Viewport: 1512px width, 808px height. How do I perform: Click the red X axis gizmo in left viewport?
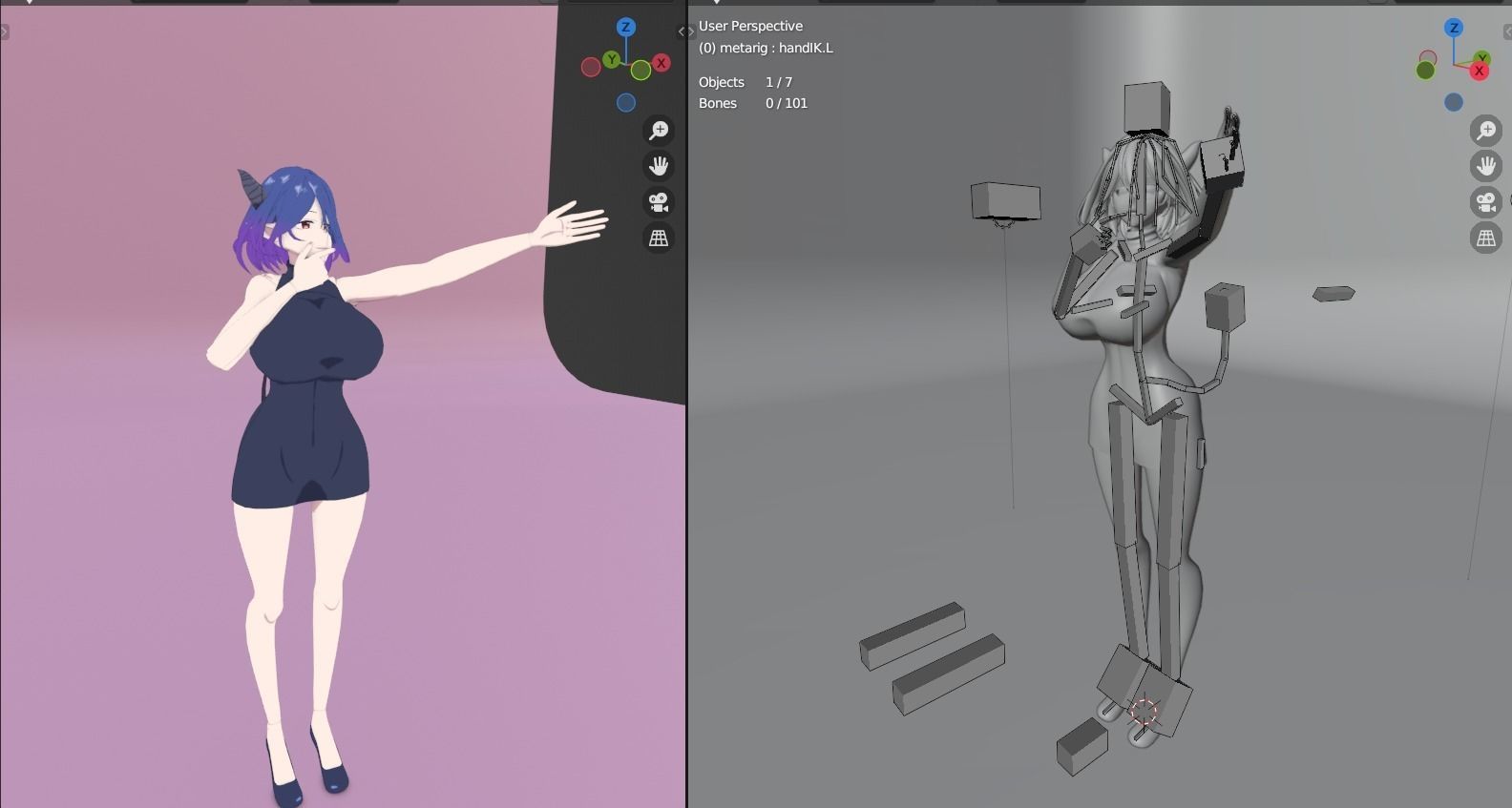pos(661,63)
